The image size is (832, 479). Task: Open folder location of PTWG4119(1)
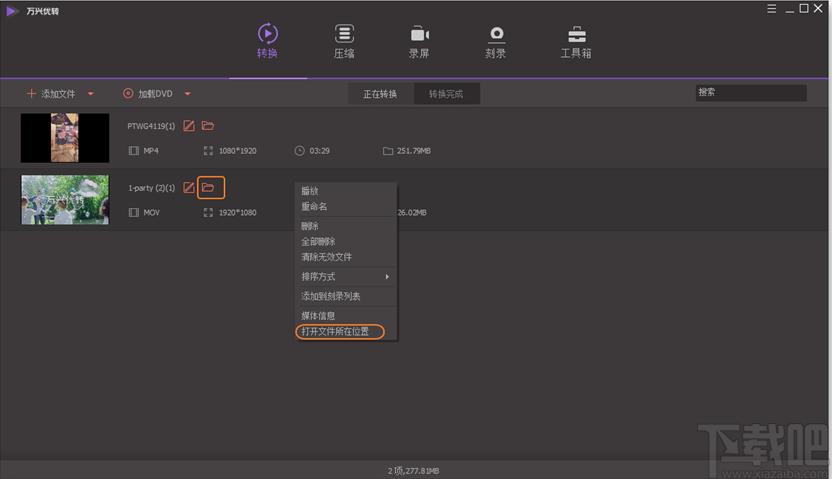tap(208, 126)
